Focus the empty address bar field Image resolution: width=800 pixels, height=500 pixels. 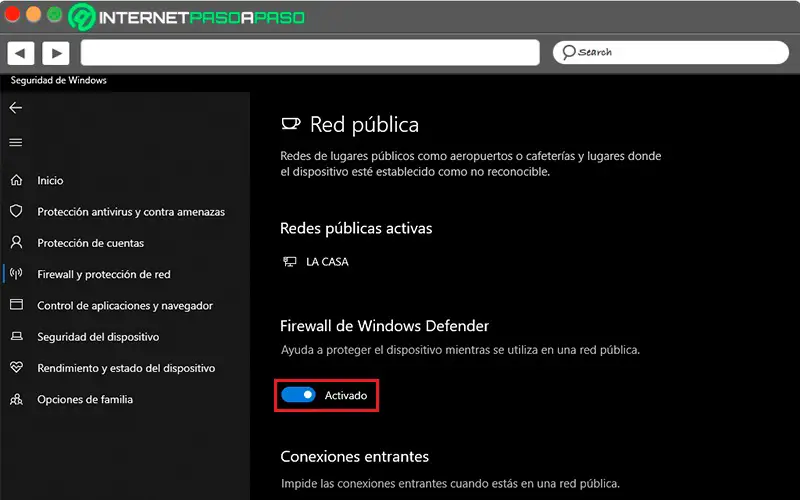(x=310, y=53)
